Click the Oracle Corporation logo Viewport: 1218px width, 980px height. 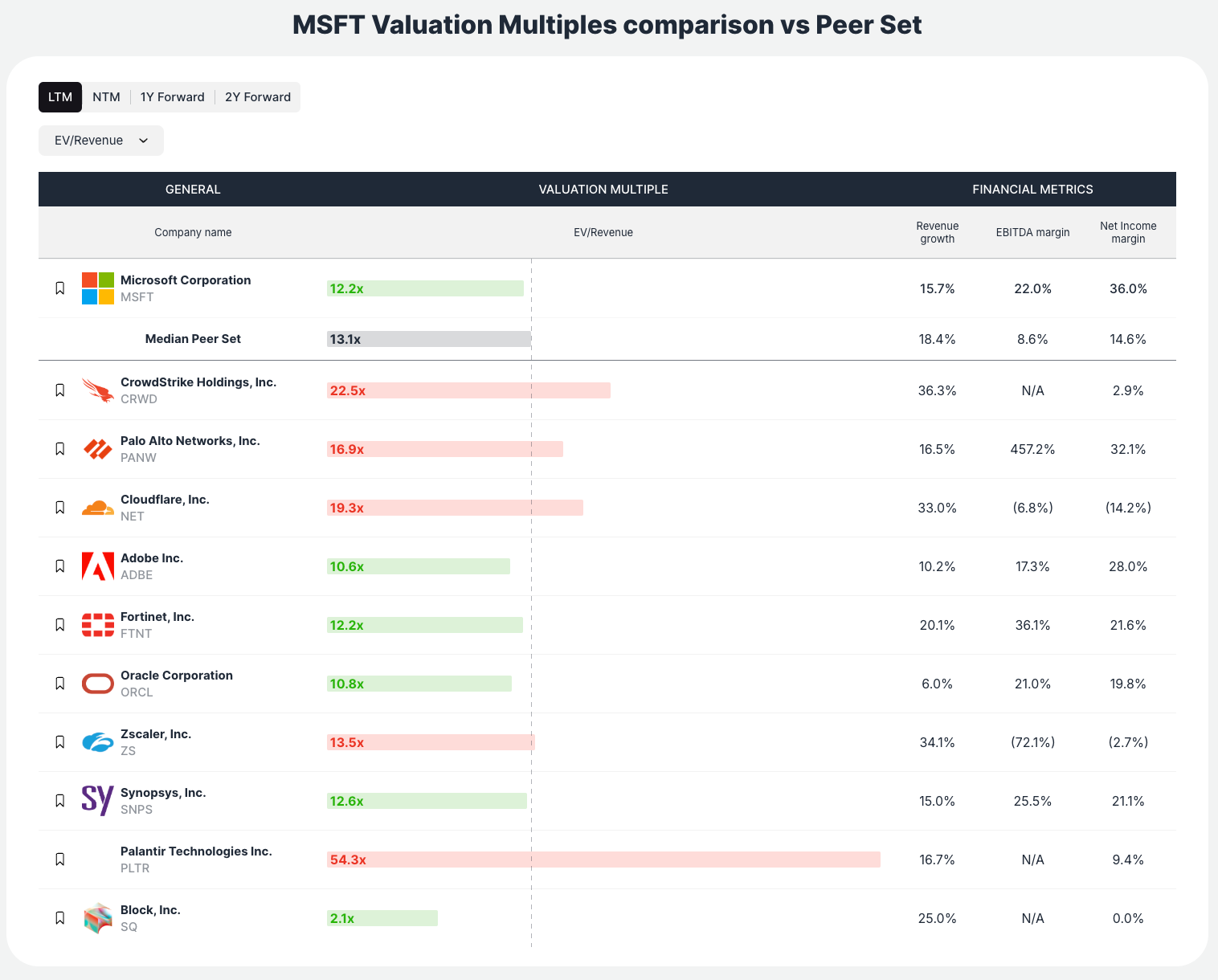(x=97, y=684)
